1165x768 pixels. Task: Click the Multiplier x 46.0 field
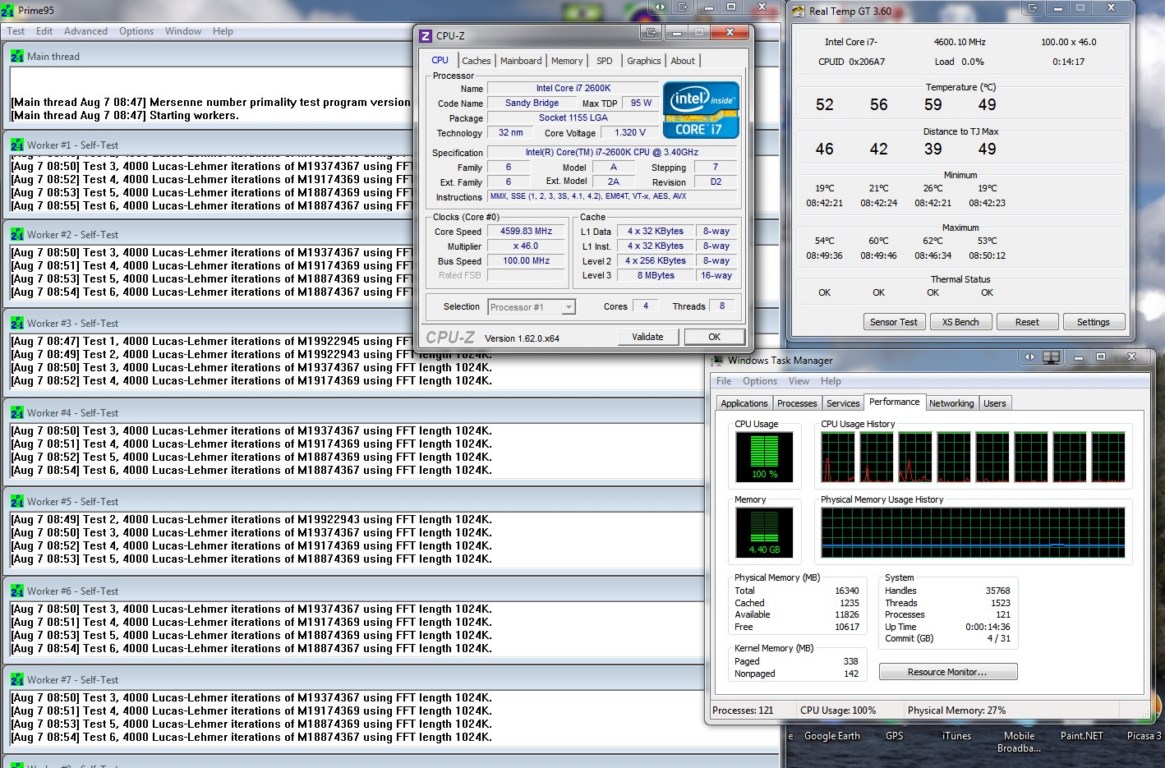(526, 246)
